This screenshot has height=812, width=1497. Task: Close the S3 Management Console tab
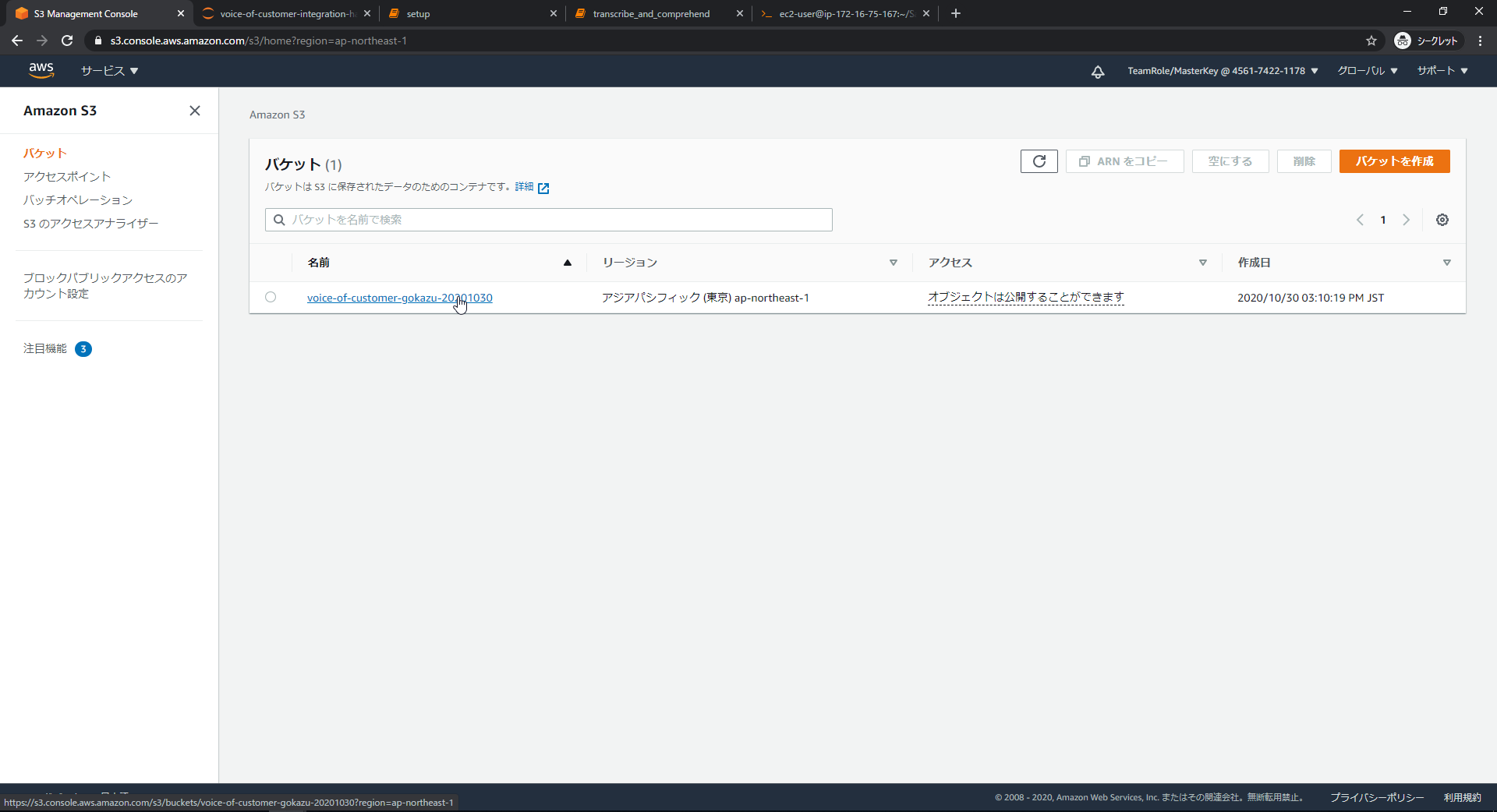181,13
